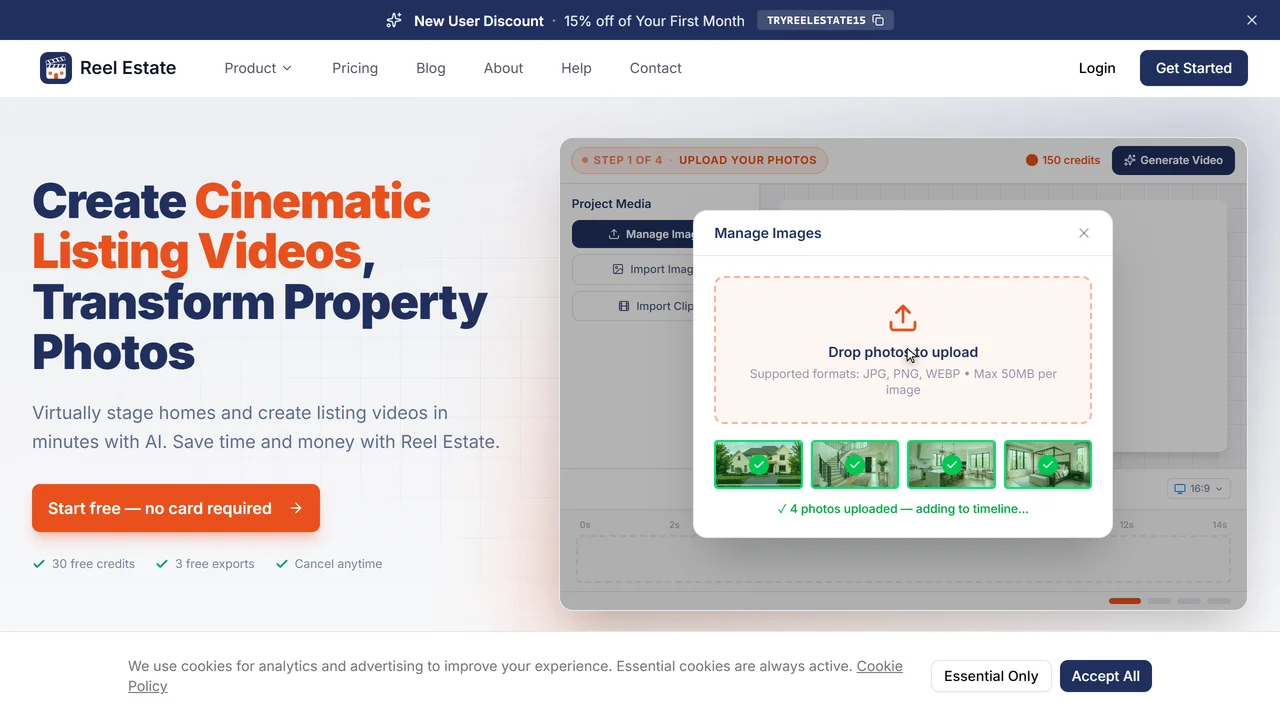Click the image icon on Import Images
Viewport: 1280px width, 720px height.
(x=618, y=269)
